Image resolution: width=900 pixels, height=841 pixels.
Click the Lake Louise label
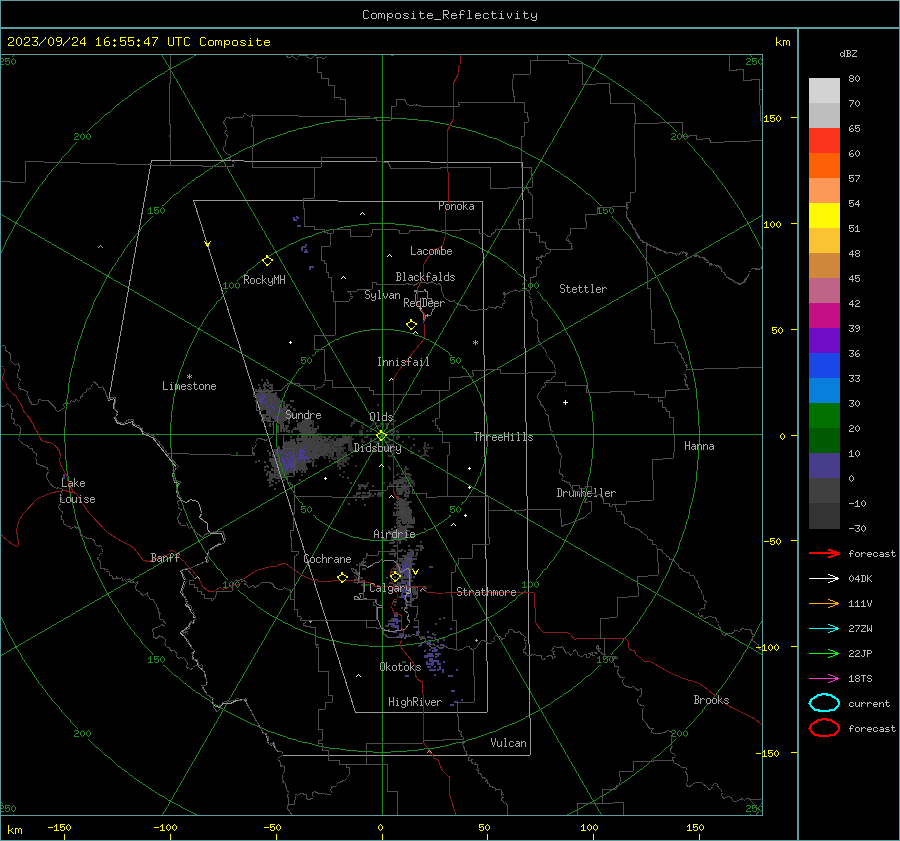(x=77, y=491)
